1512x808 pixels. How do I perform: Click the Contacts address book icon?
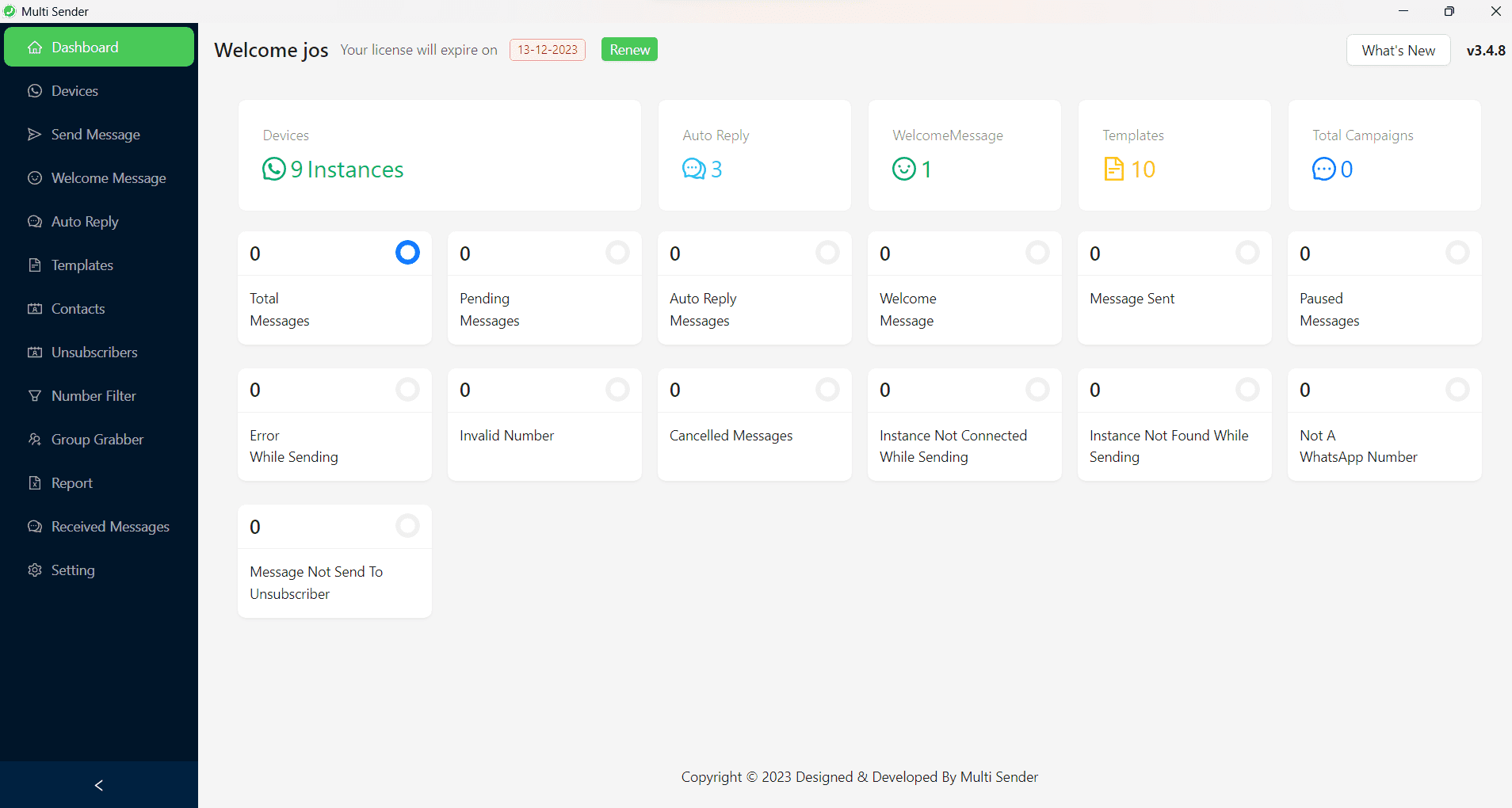35,308
